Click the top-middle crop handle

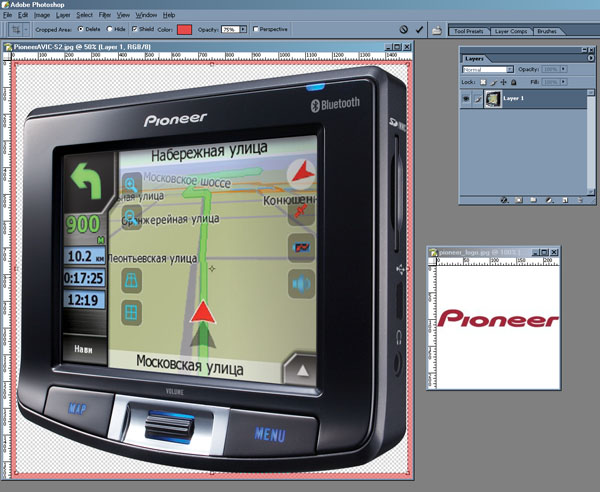(212, 65)
